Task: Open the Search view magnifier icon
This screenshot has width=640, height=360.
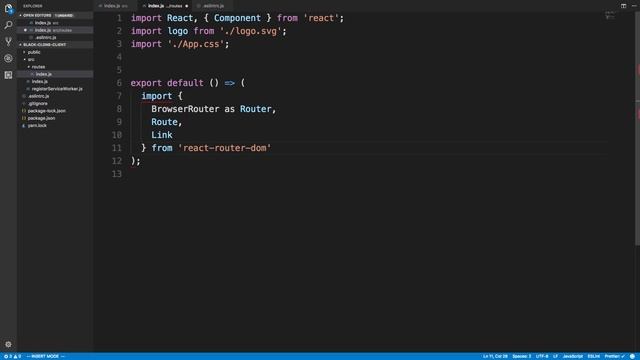Action: [x=8, y=25]
